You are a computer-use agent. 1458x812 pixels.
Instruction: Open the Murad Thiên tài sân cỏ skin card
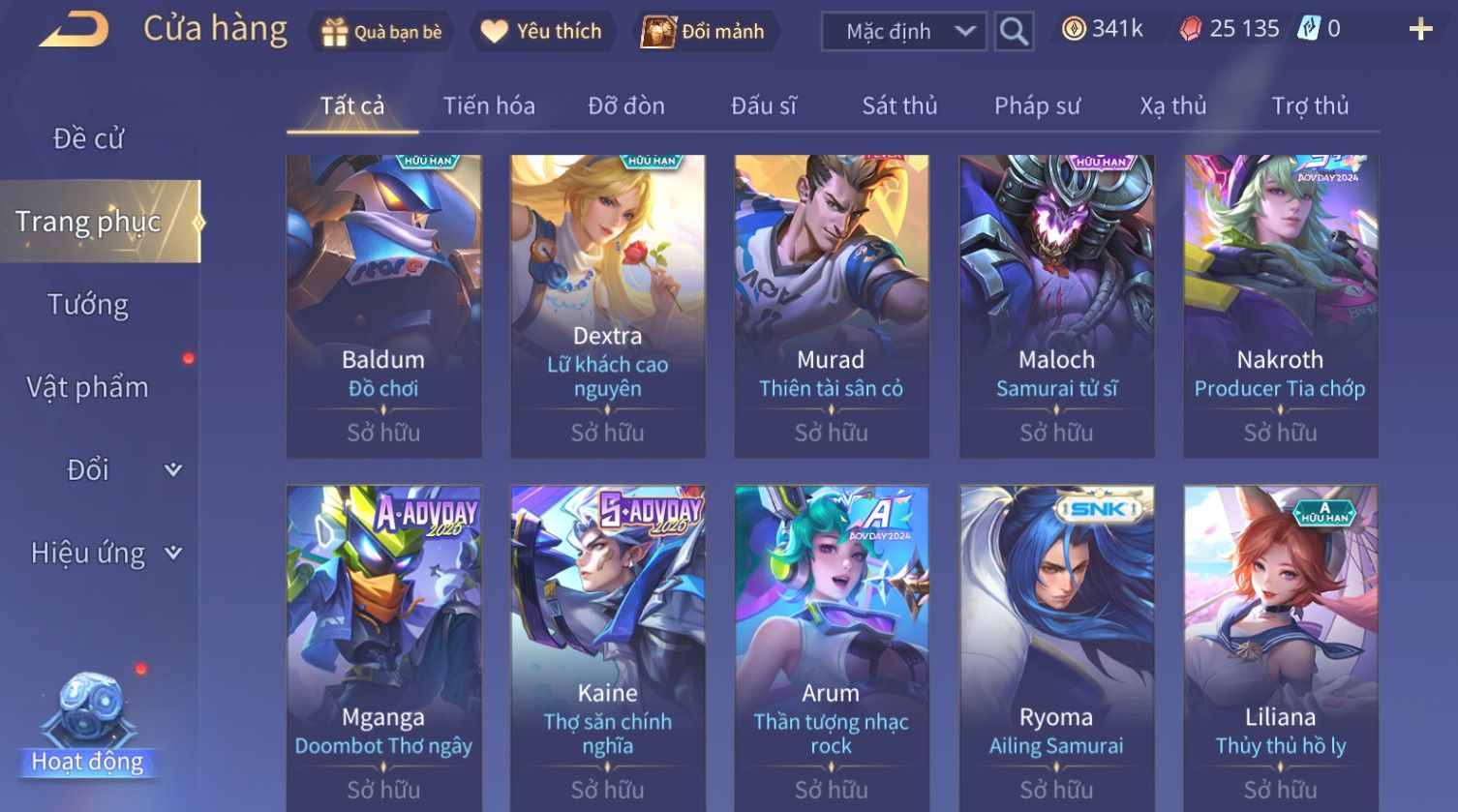[x=832, y=306]
